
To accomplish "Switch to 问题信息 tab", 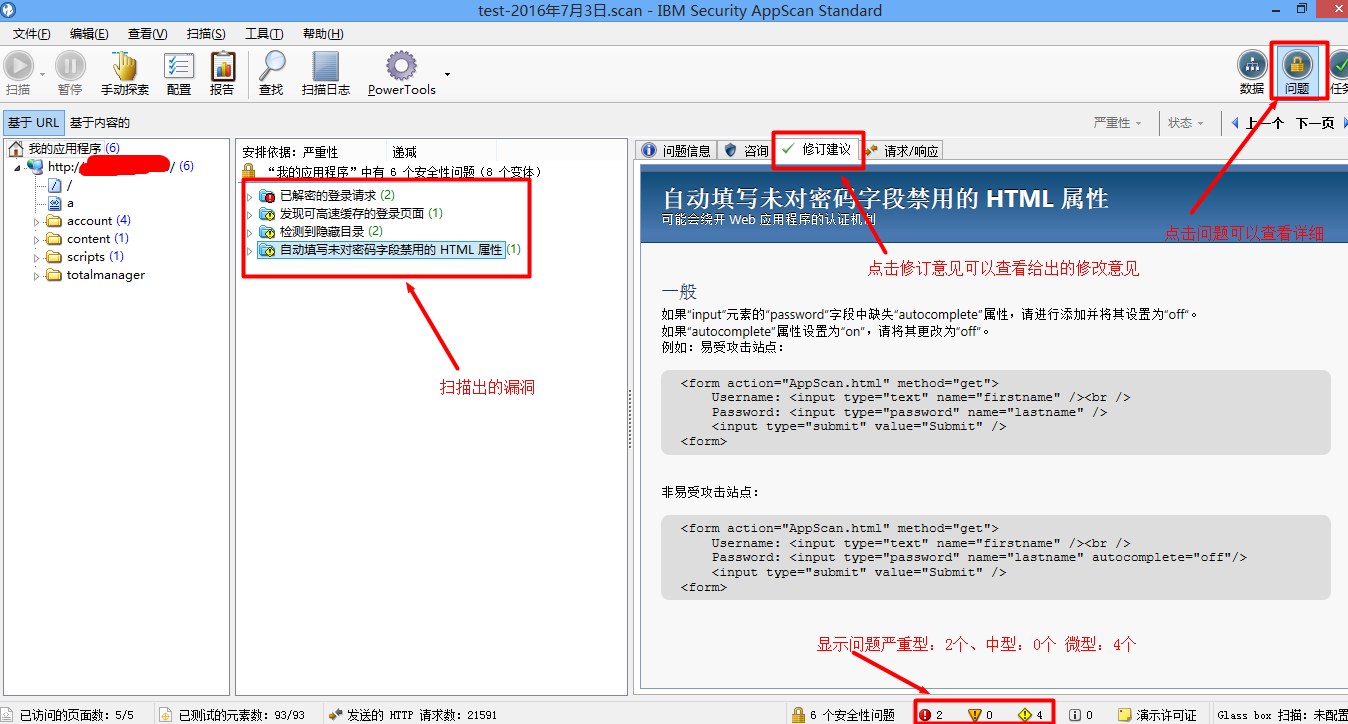I will click(677, 150).
